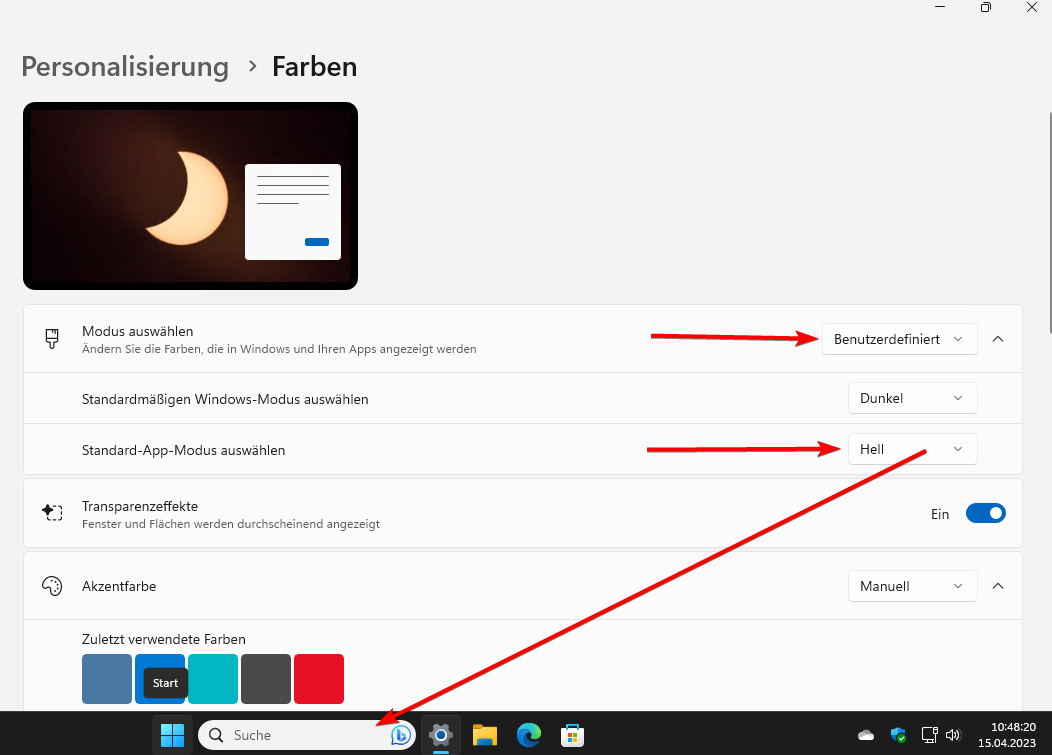Turn off the Transparenzeffekte switch
The image size is (1052, 755).
pyautogui.click(x=986, y=513)
